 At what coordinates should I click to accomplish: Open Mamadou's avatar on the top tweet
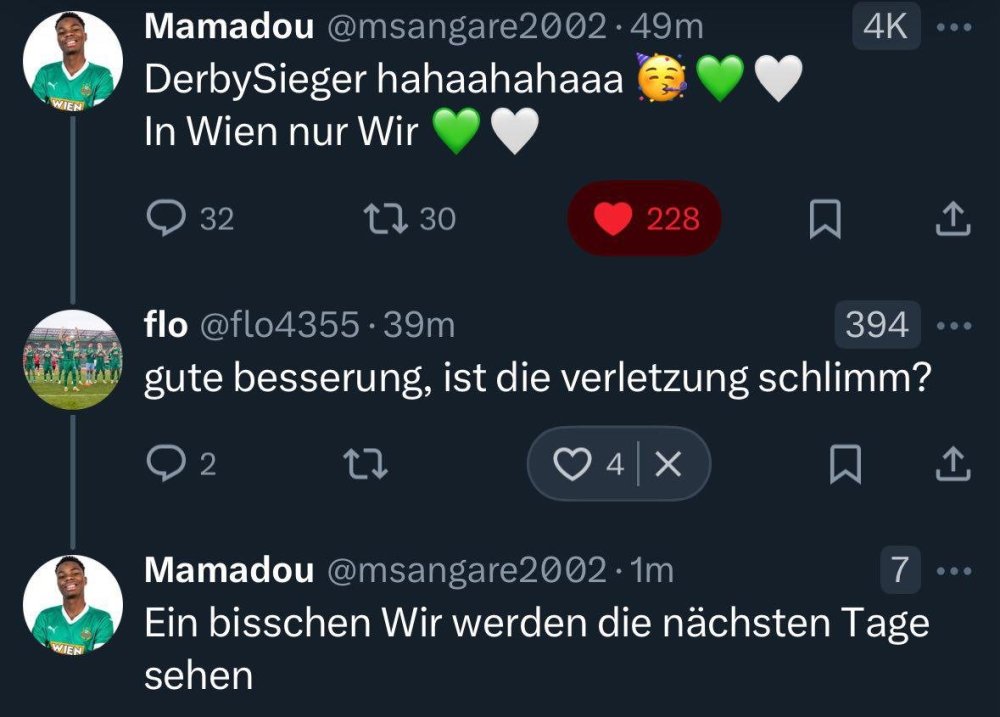point(72,62)
